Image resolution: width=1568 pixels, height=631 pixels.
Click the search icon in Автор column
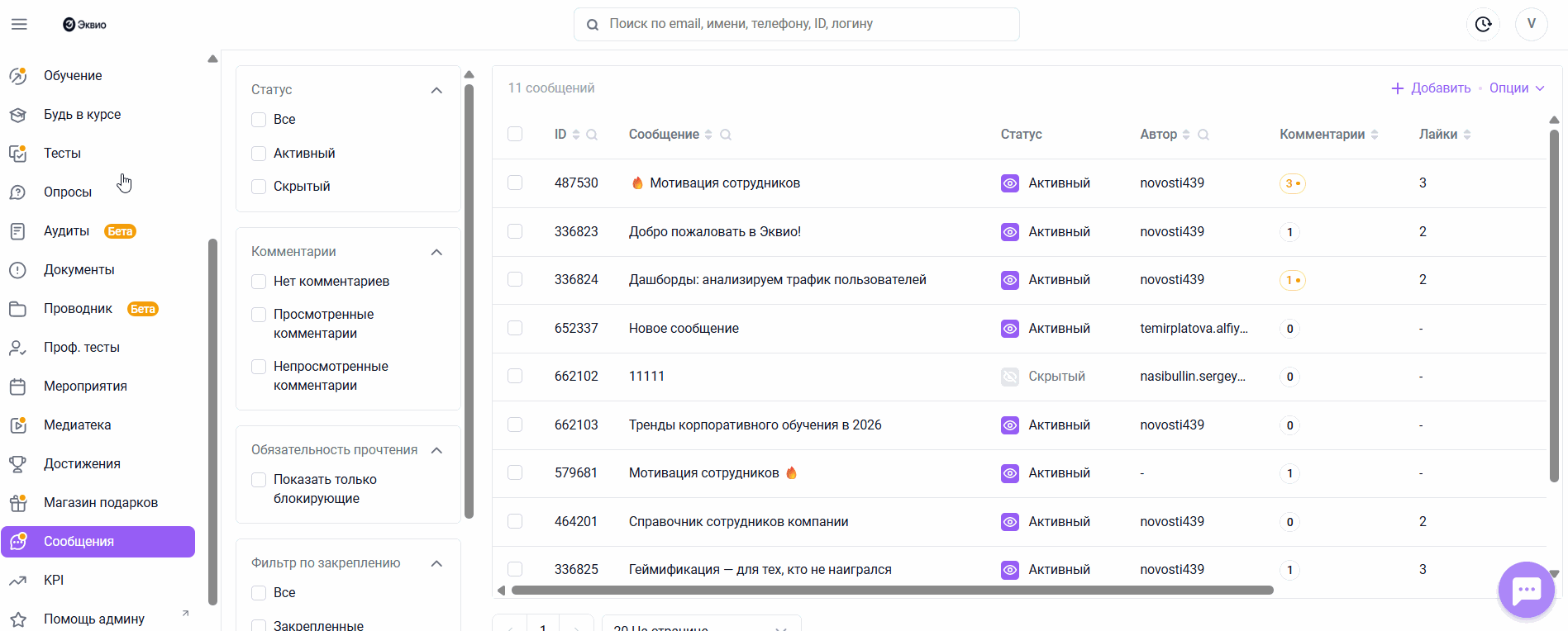[1203, 135]
